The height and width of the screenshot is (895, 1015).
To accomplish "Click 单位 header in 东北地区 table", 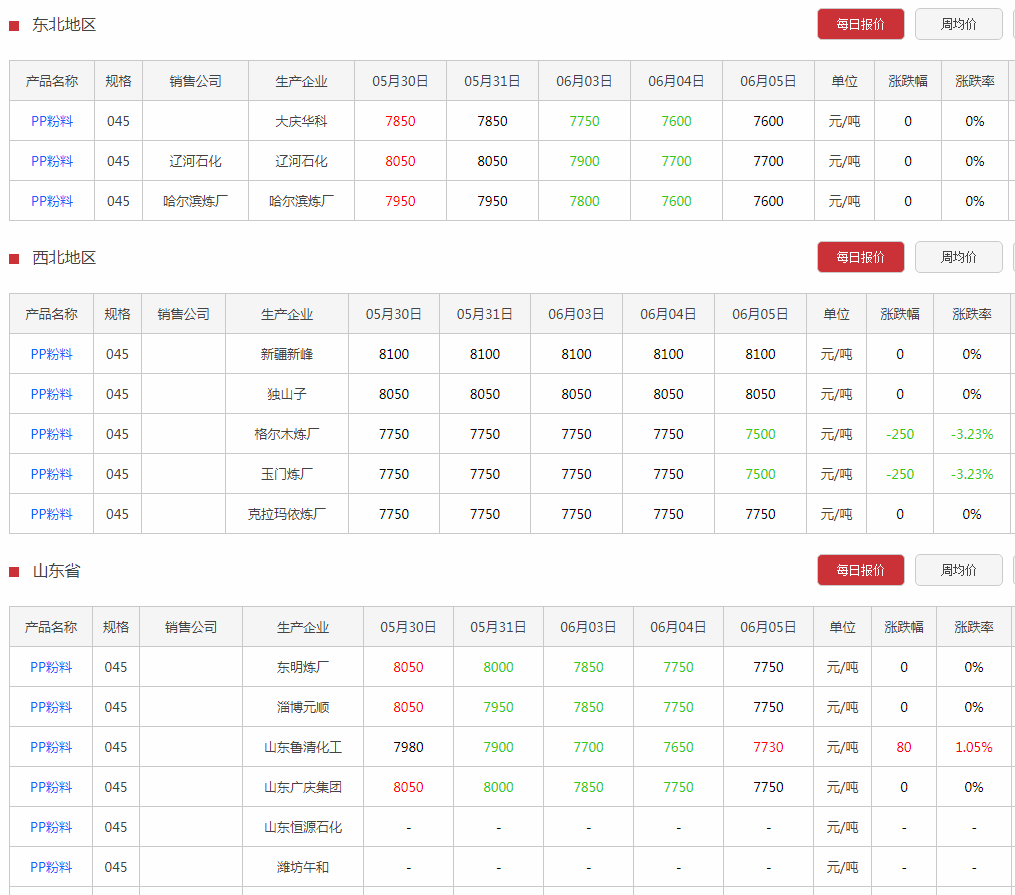I will click(x=844, y=81).
